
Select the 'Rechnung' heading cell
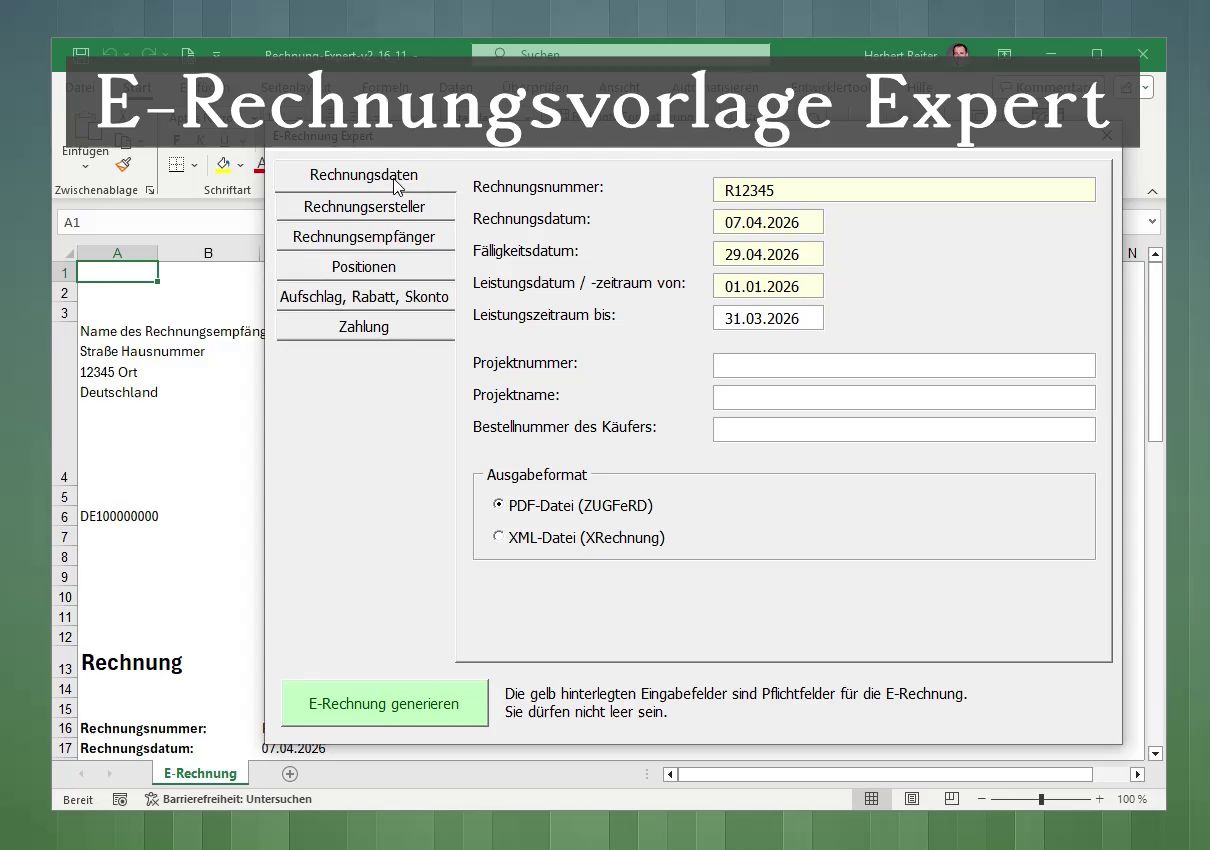tap(132, 663)
